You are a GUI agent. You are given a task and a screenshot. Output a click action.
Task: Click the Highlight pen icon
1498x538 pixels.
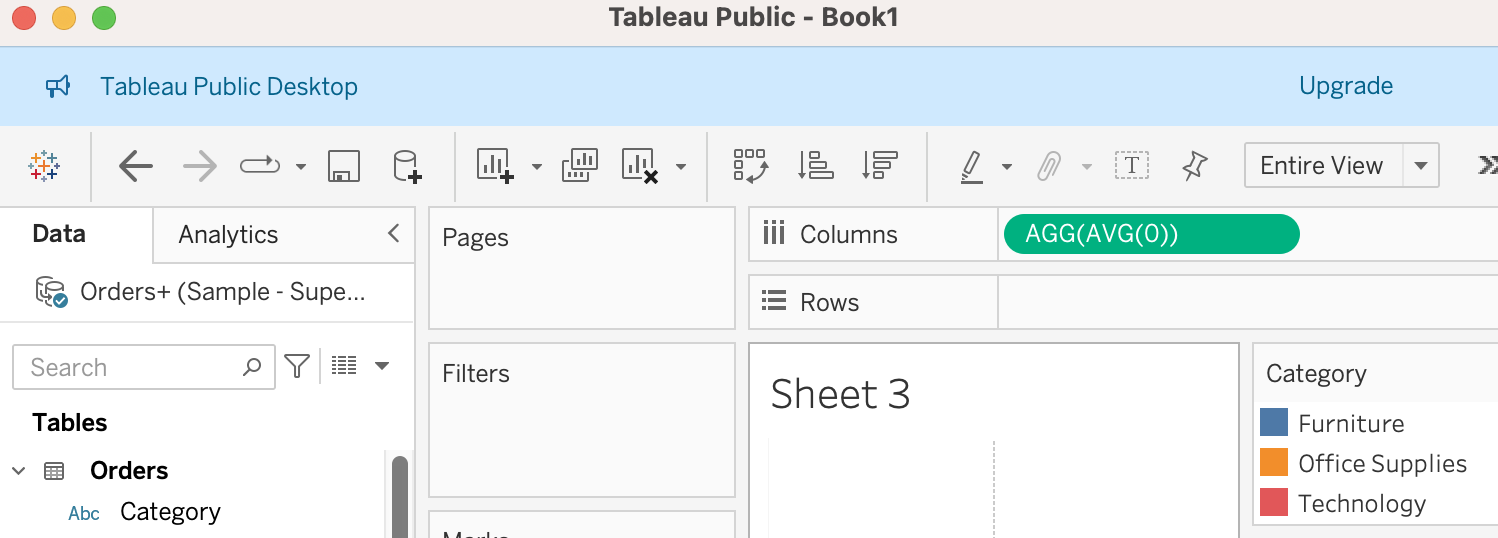coord(971,166)
